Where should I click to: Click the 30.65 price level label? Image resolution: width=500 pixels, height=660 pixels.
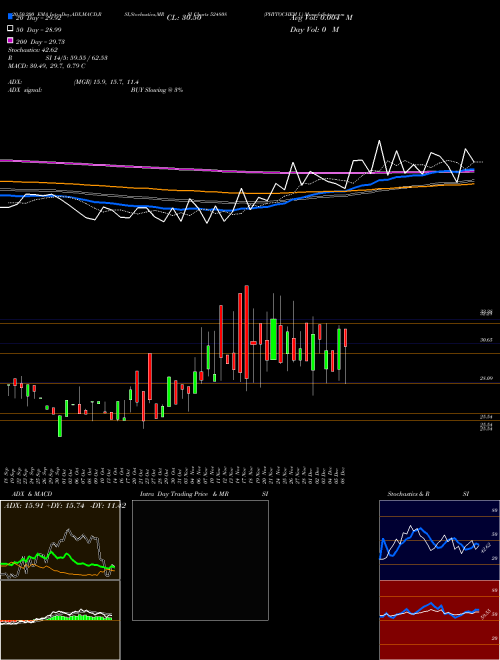486,340
